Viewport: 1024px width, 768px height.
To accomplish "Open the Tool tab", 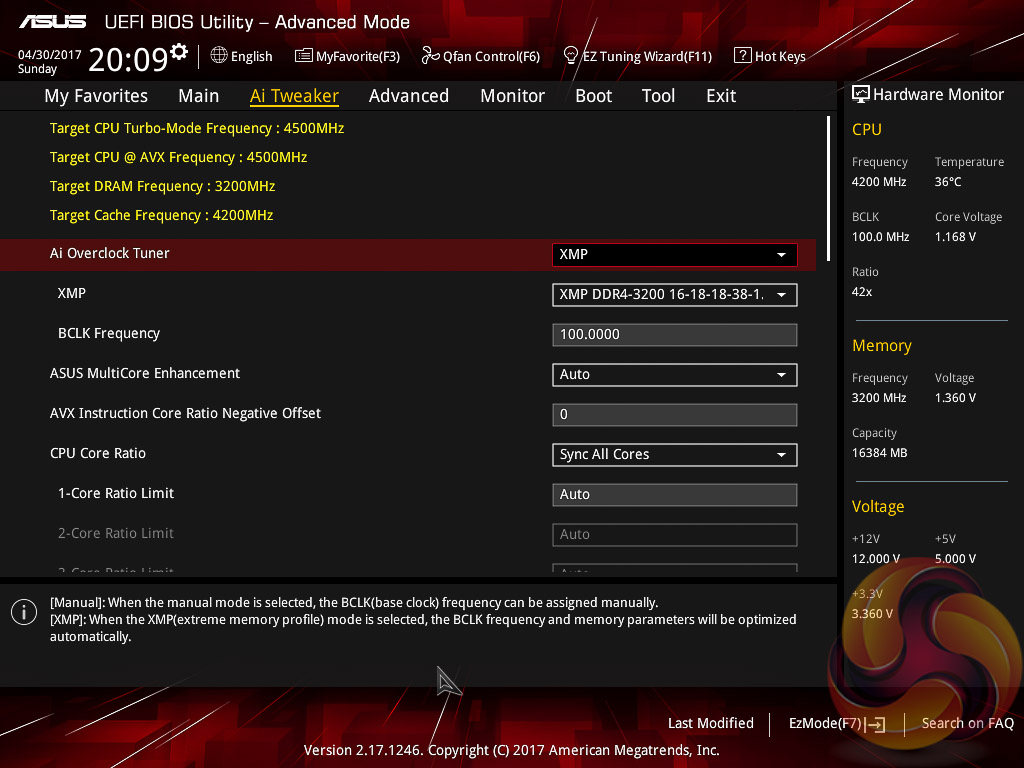I will tap(658, 96).
